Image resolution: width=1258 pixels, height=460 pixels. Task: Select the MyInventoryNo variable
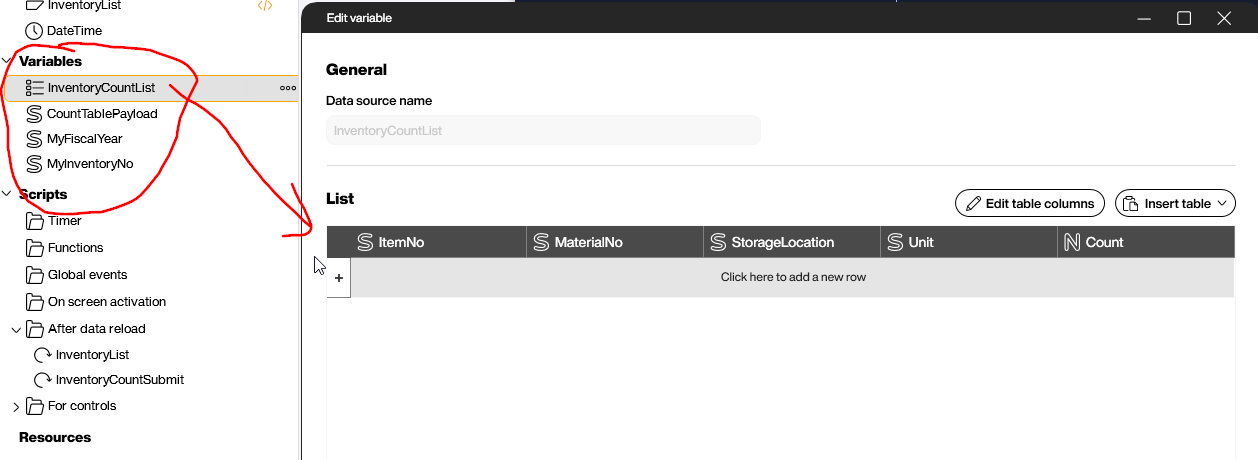click(x=90, y=164)
